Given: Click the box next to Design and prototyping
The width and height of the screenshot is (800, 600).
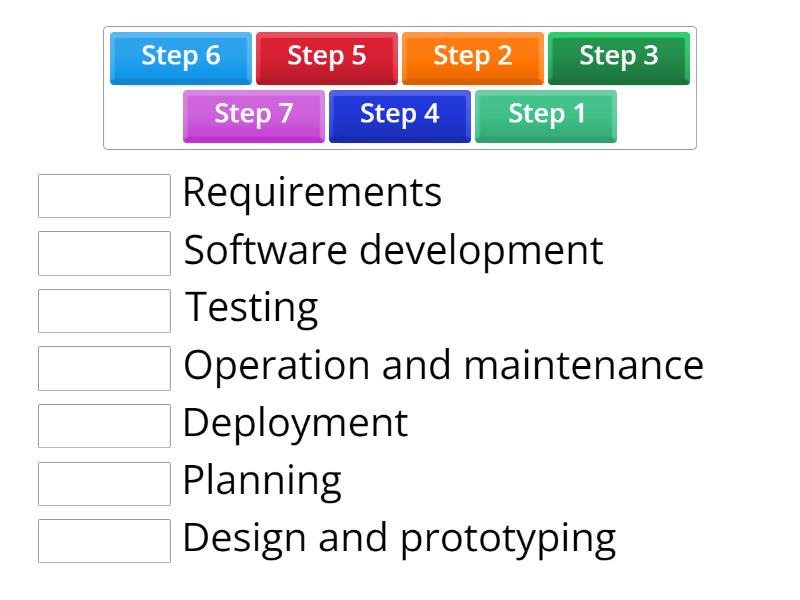Looking at the screenshot, I should (104, 542).
